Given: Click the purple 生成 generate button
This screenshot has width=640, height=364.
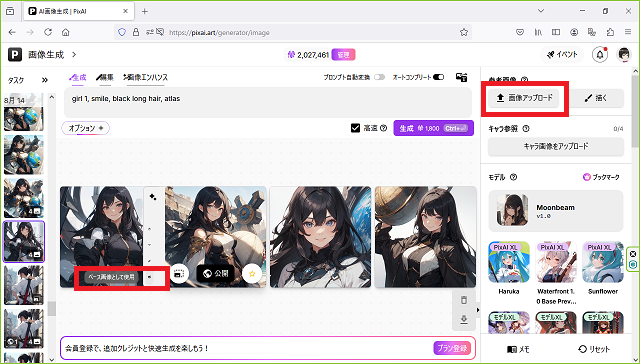Looking at the screenshot, I should pyautogui.click(x=433, y=128).
